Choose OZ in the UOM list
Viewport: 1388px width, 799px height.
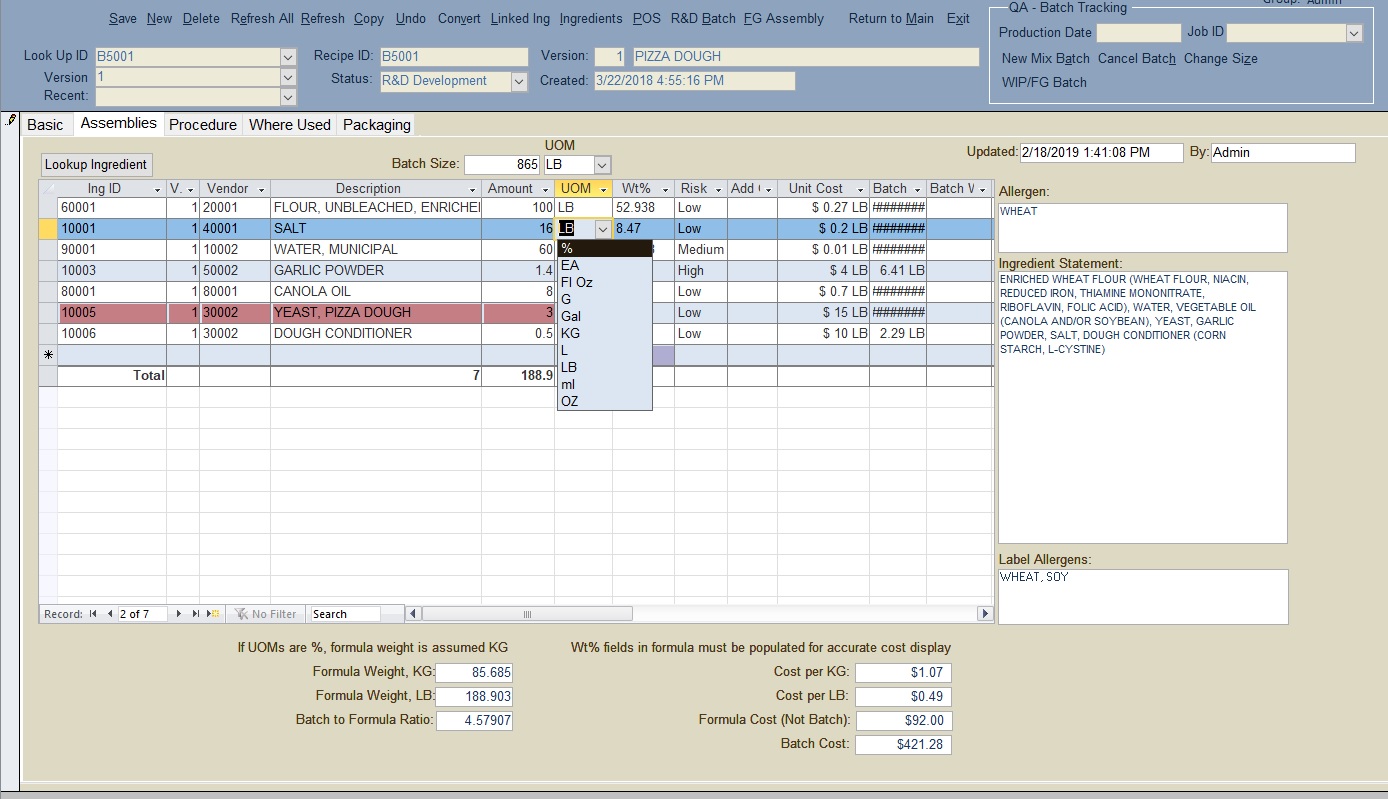(x=604, y=401)
